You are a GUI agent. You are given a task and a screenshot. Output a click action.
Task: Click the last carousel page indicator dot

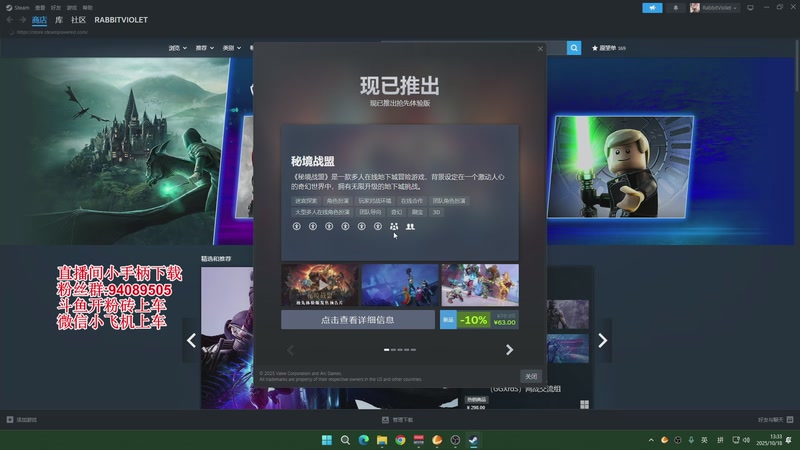413,349
